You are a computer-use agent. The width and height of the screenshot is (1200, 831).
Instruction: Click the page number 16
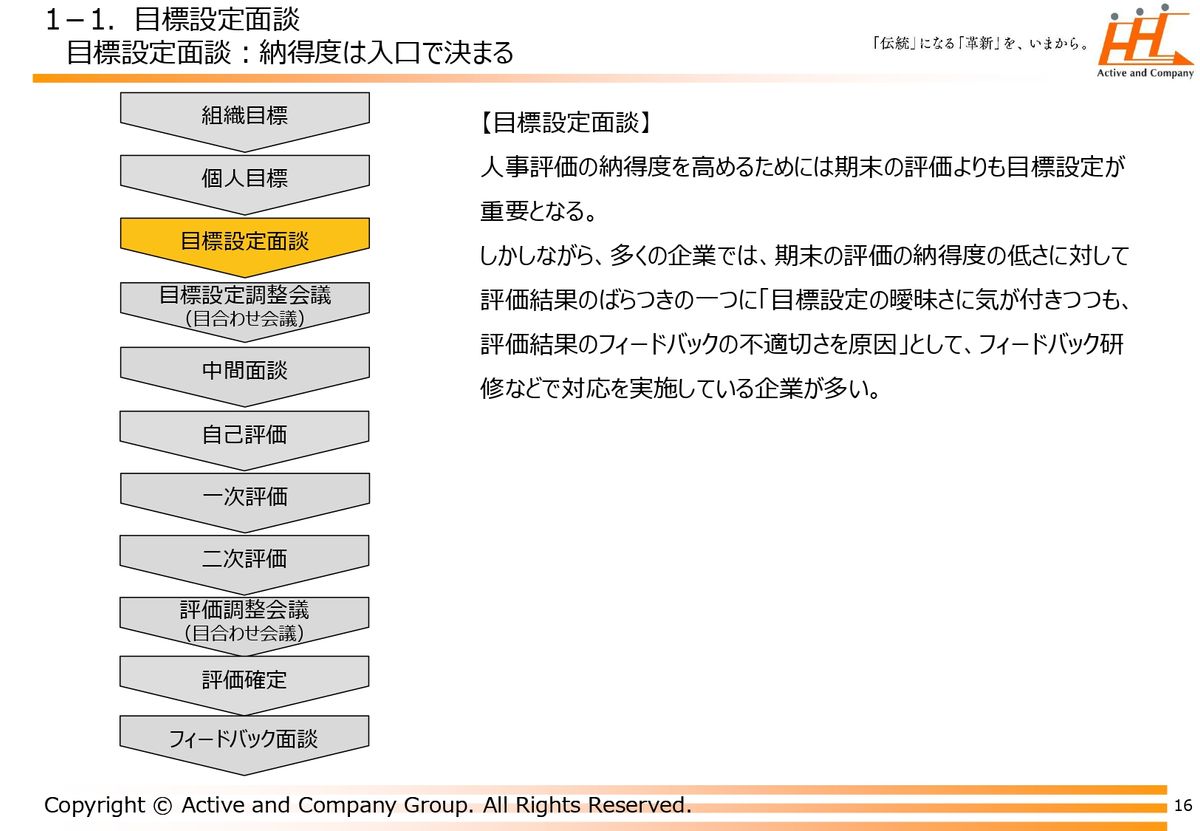1183,806
